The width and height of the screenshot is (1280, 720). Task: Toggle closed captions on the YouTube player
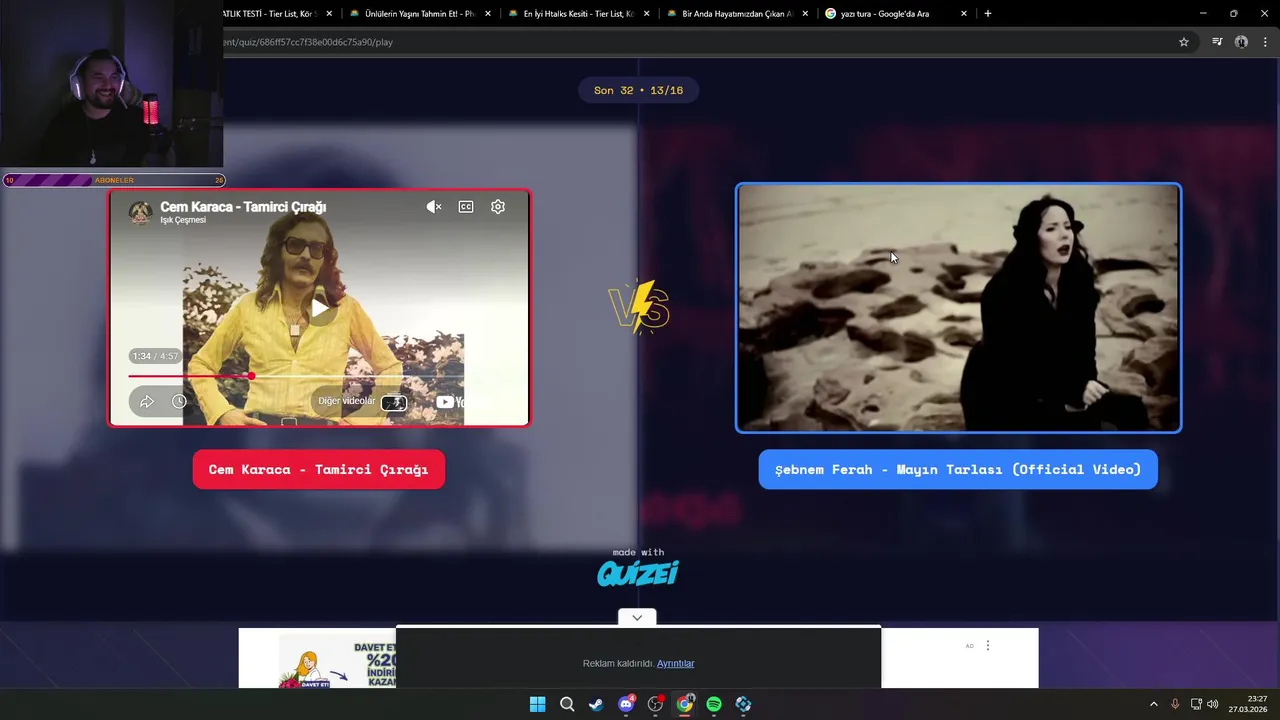(x=466, y=207)
